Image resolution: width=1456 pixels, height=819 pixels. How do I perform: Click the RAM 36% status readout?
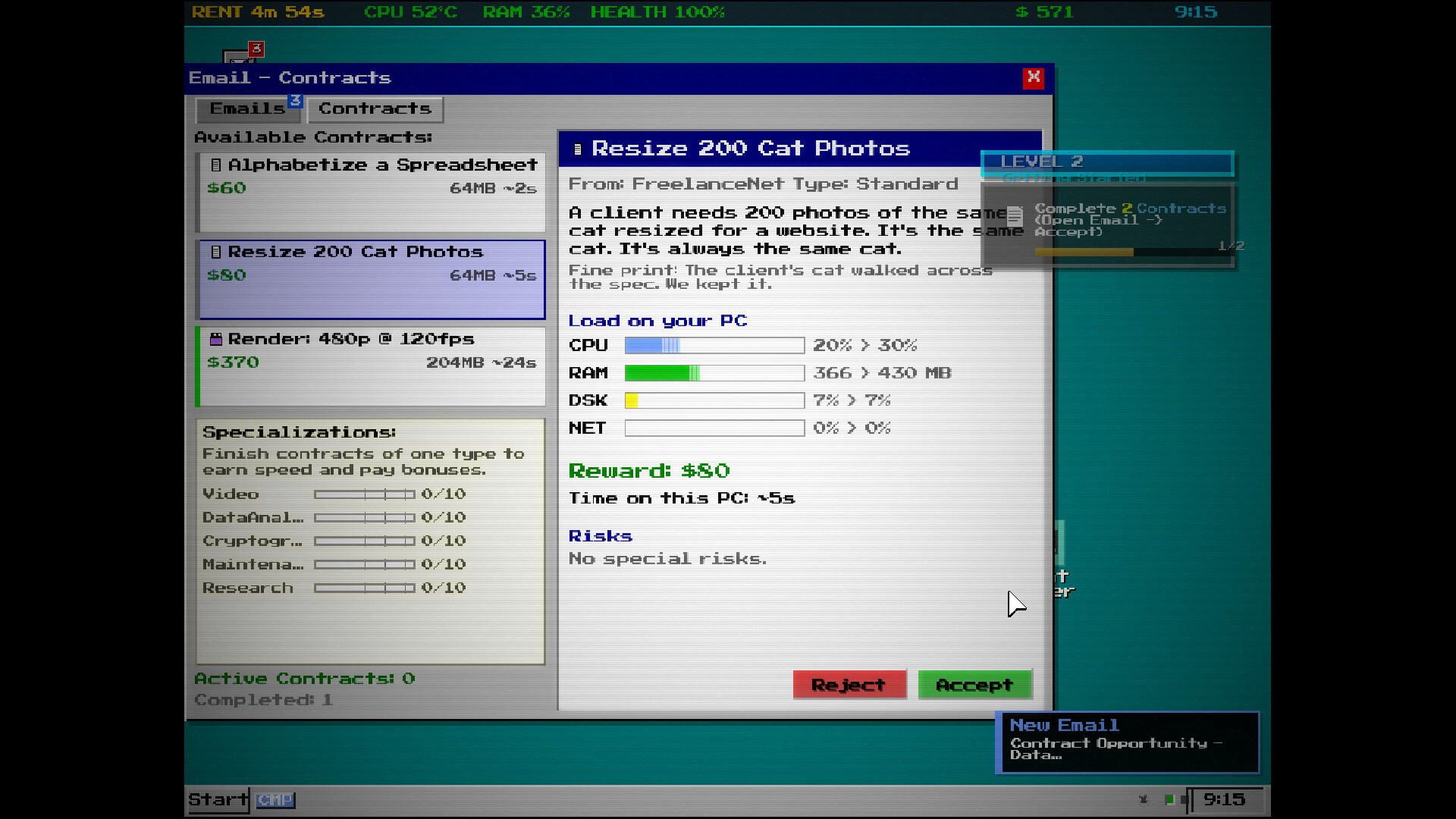point(526,12)
